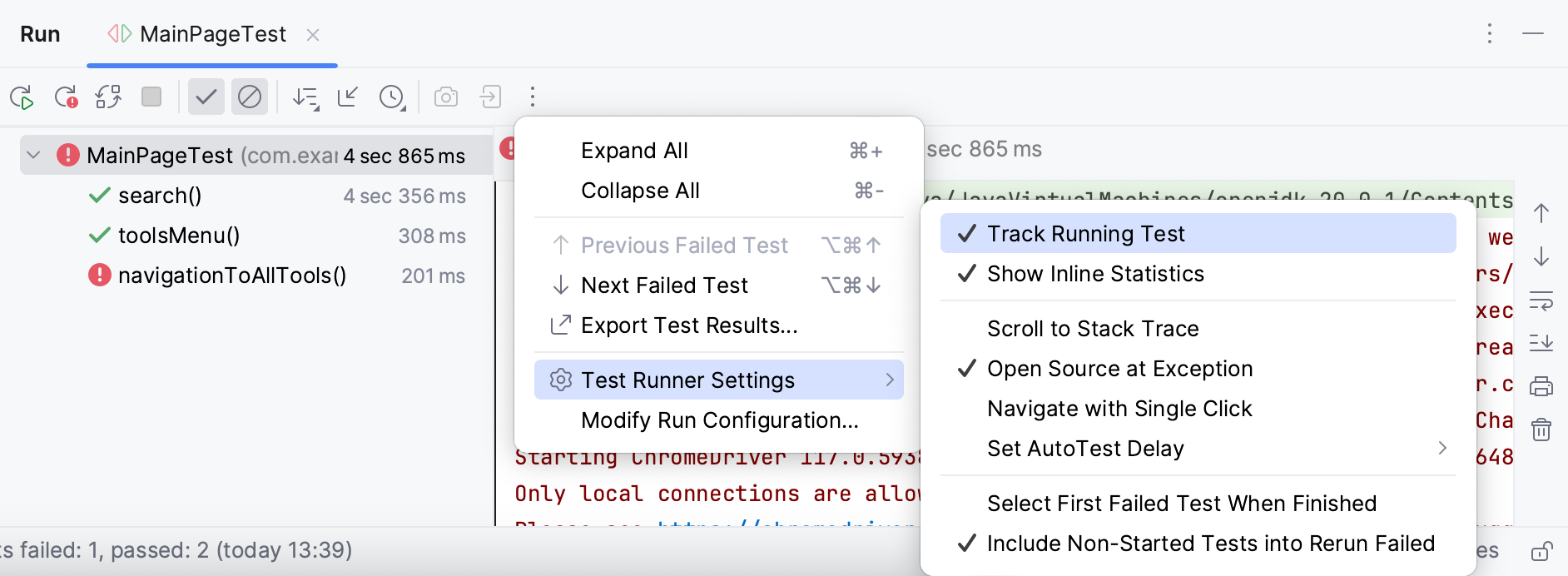Choose Expand All from menu
The image size is (1568, 576).
(x=719, y=151)
